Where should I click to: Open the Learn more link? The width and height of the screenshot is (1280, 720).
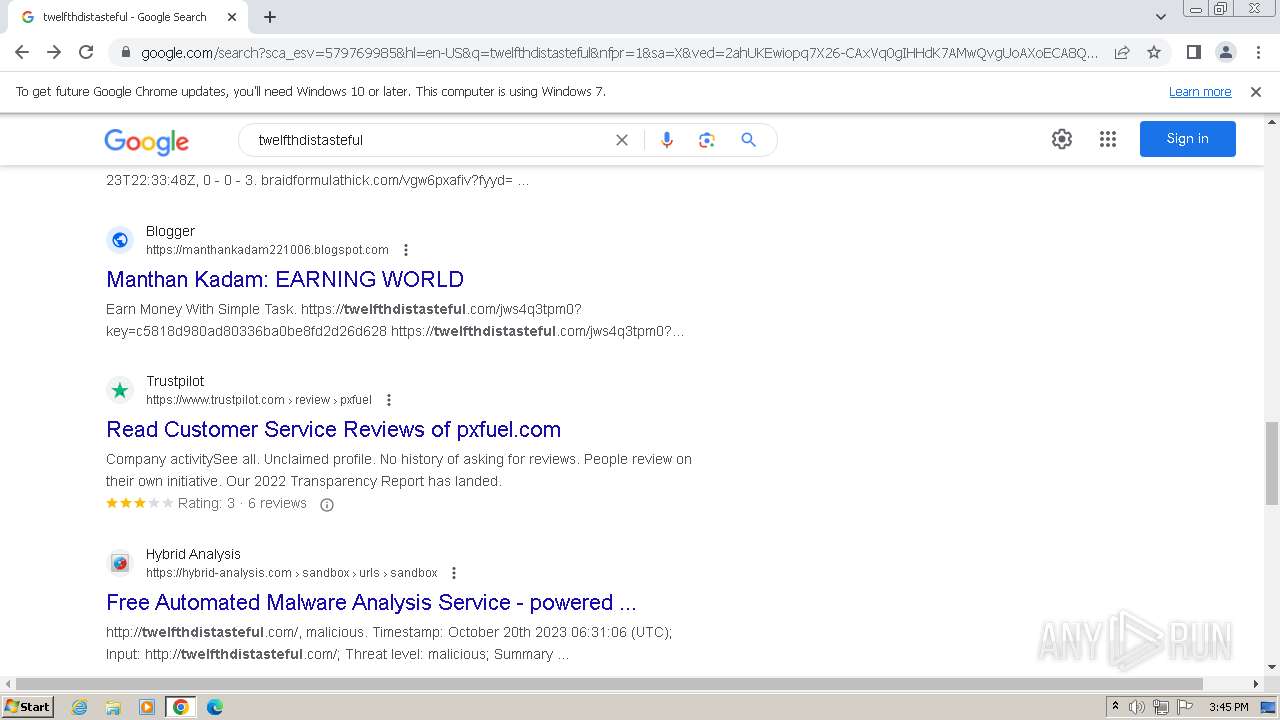coord(1200,91)
